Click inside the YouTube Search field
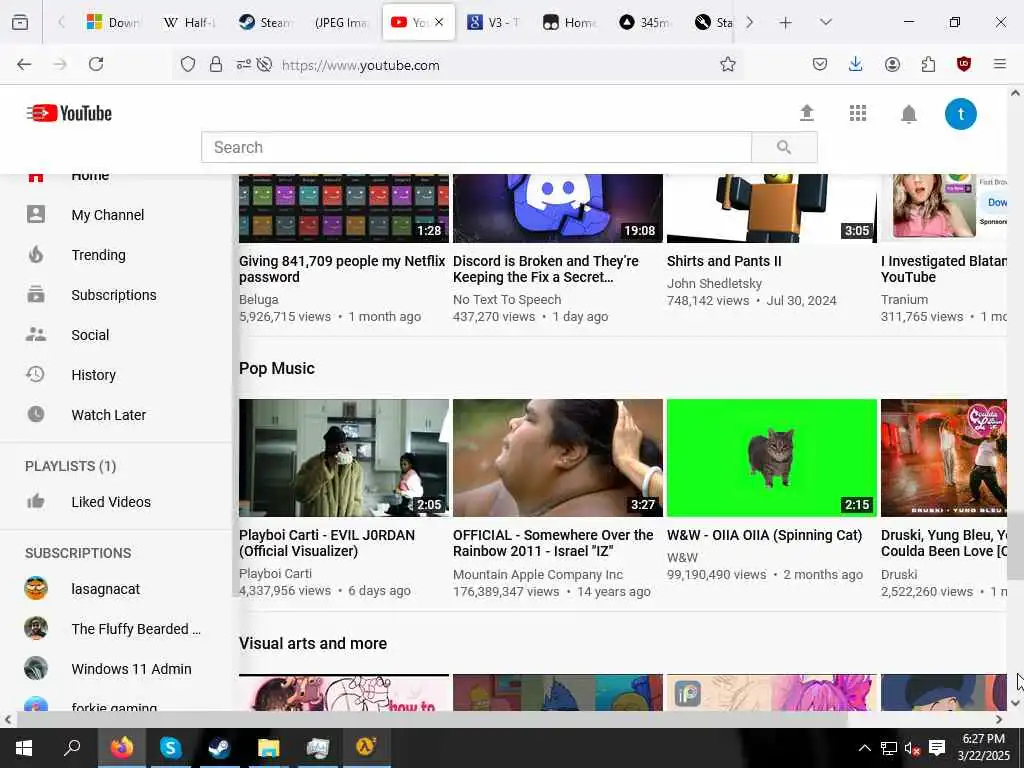The image size is (1024, 768). point(477,147)
